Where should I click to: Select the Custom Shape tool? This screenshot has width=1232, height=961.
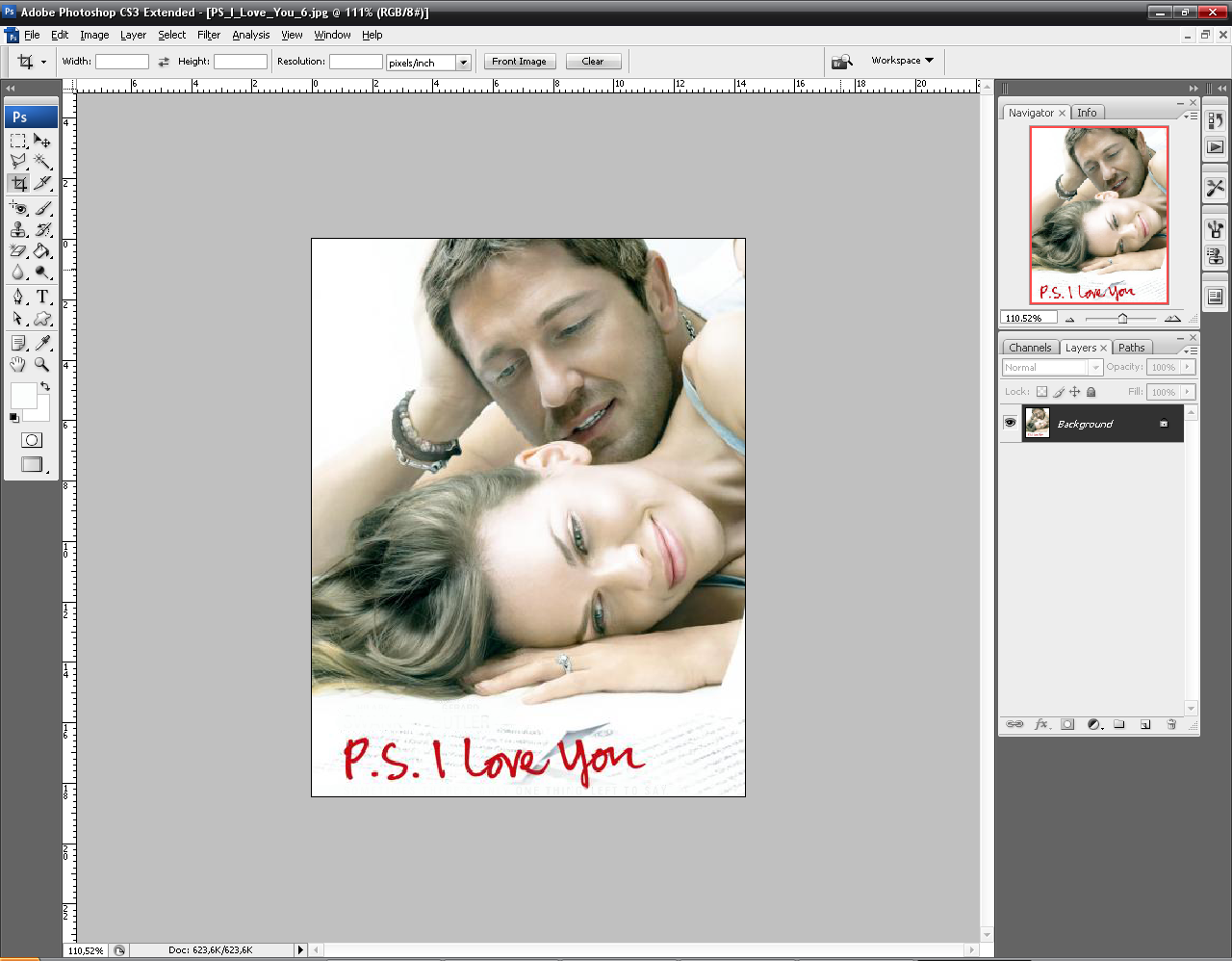(x=42, y=319)
